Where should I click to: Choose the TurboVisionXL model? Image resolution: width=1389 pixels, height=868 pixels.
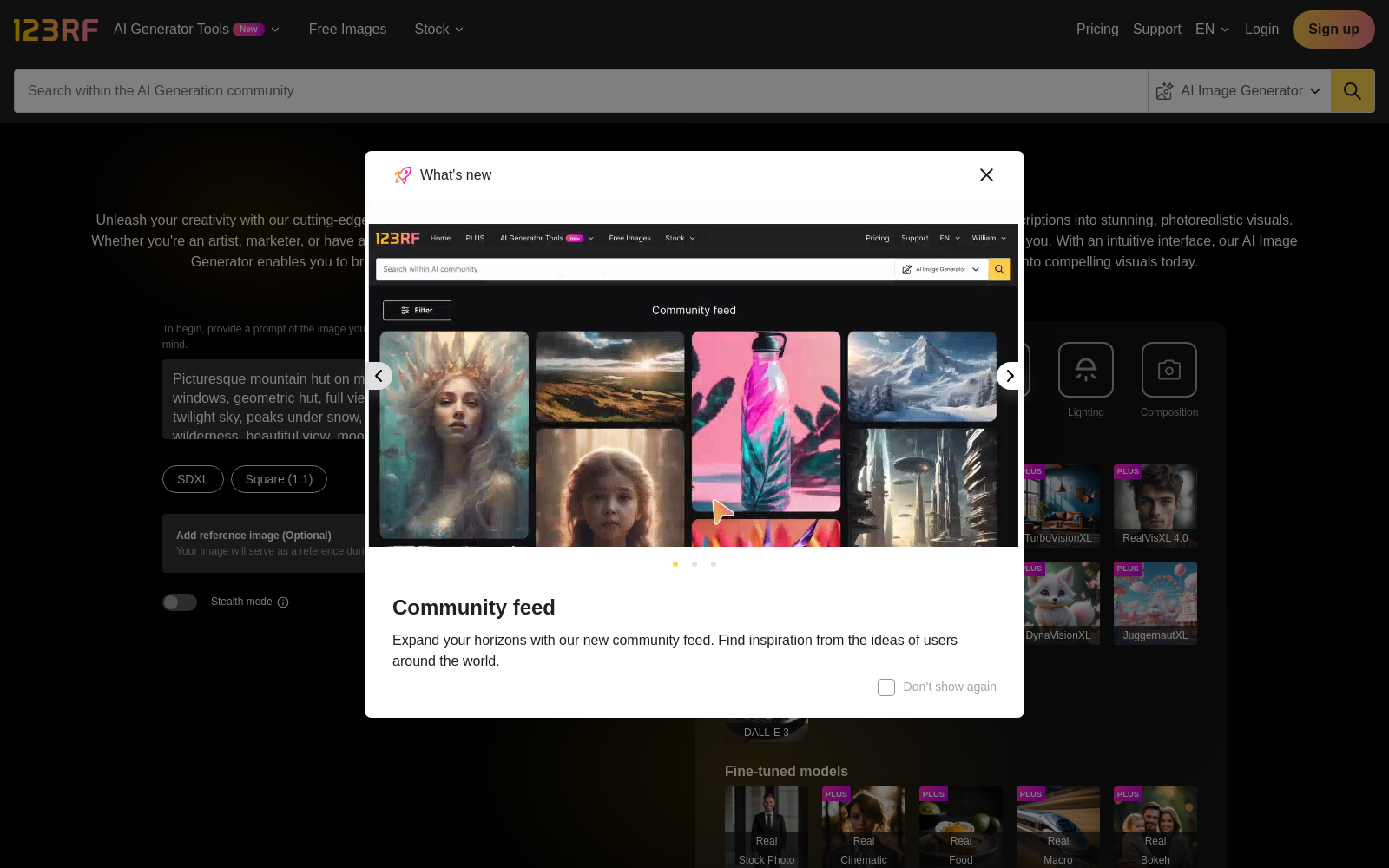1062,506
